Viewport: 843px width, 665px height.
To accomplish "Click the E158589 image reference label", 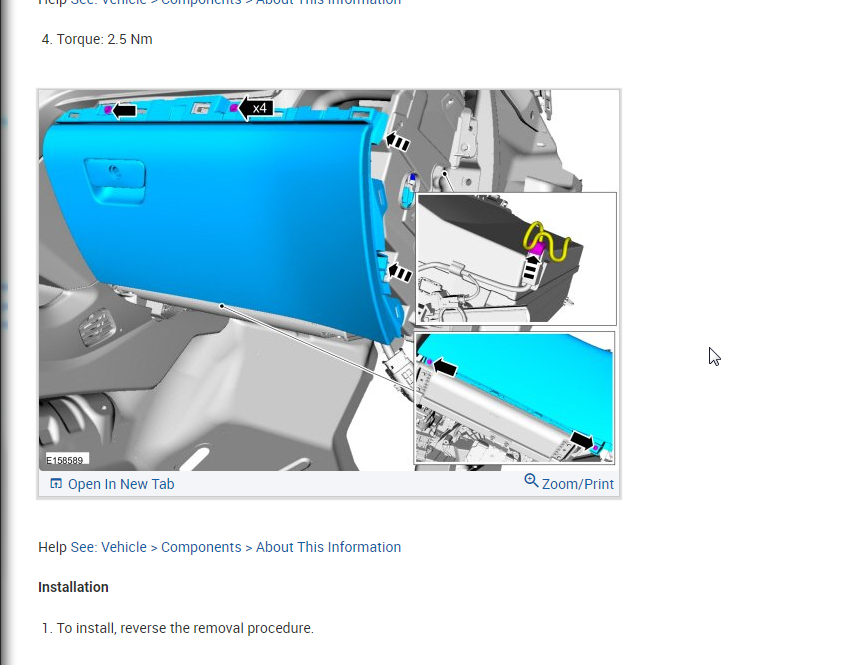I will coord(65,460).
